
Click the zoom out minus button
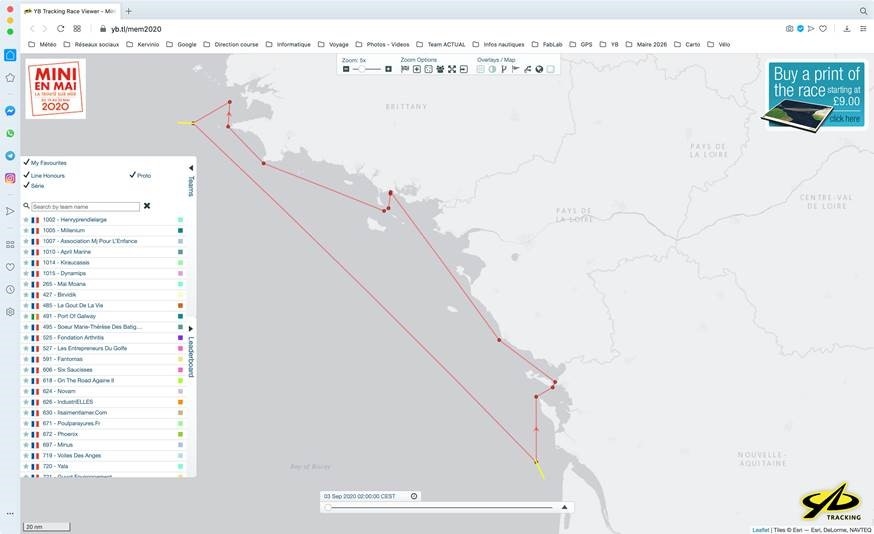point(346,69)
